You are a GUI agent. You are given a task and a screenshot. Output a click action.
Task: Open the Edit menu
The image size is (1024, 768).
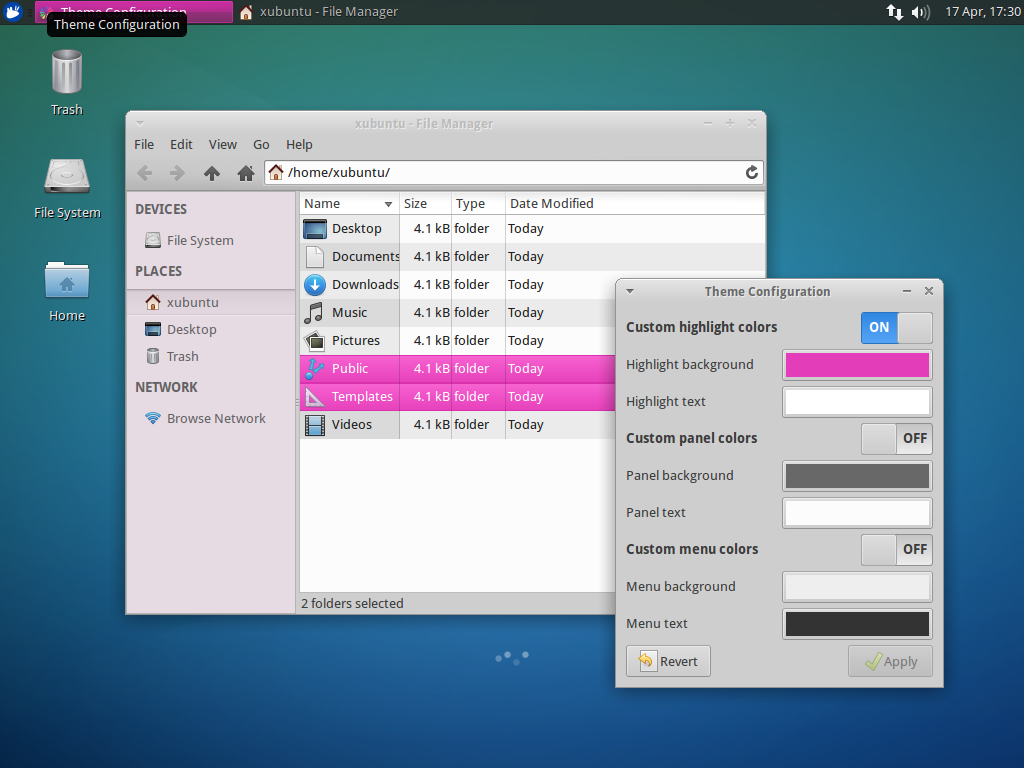(x=181, y=144)
